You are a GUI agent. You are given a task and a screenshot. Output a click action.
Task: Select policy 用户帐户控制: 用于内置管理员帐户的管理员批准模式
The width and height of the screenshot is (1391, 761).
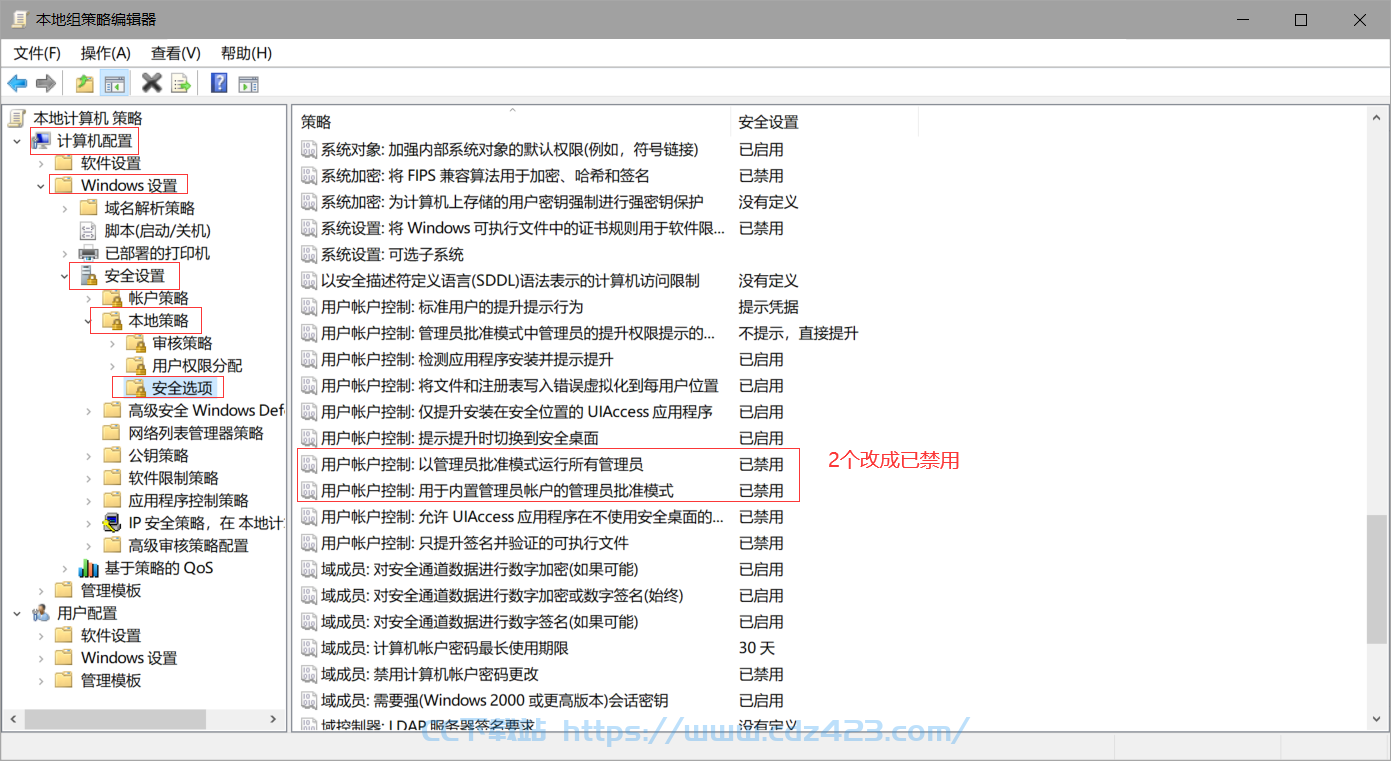[x=497, y=491]
